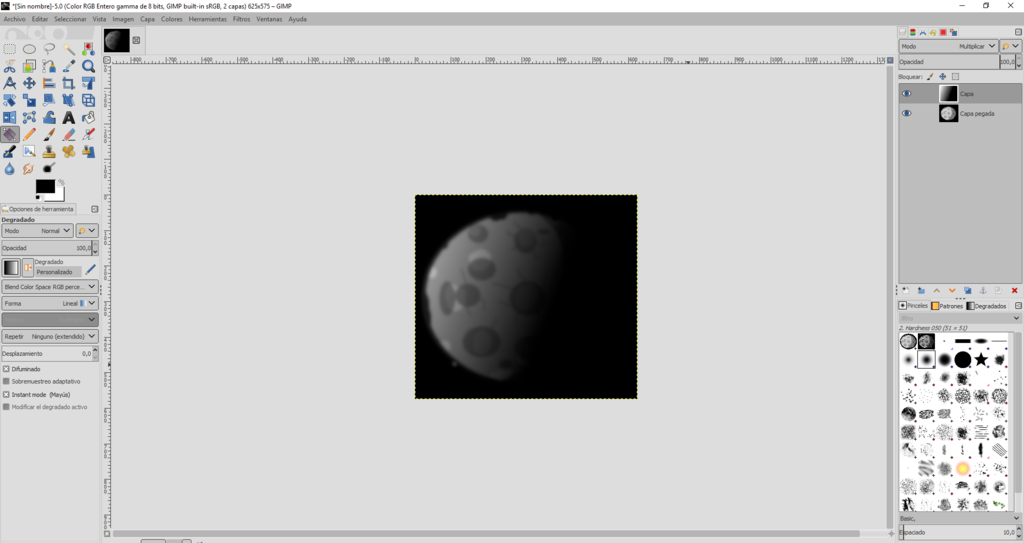
Task: Select the Text tool
Action: pos(69,118)
